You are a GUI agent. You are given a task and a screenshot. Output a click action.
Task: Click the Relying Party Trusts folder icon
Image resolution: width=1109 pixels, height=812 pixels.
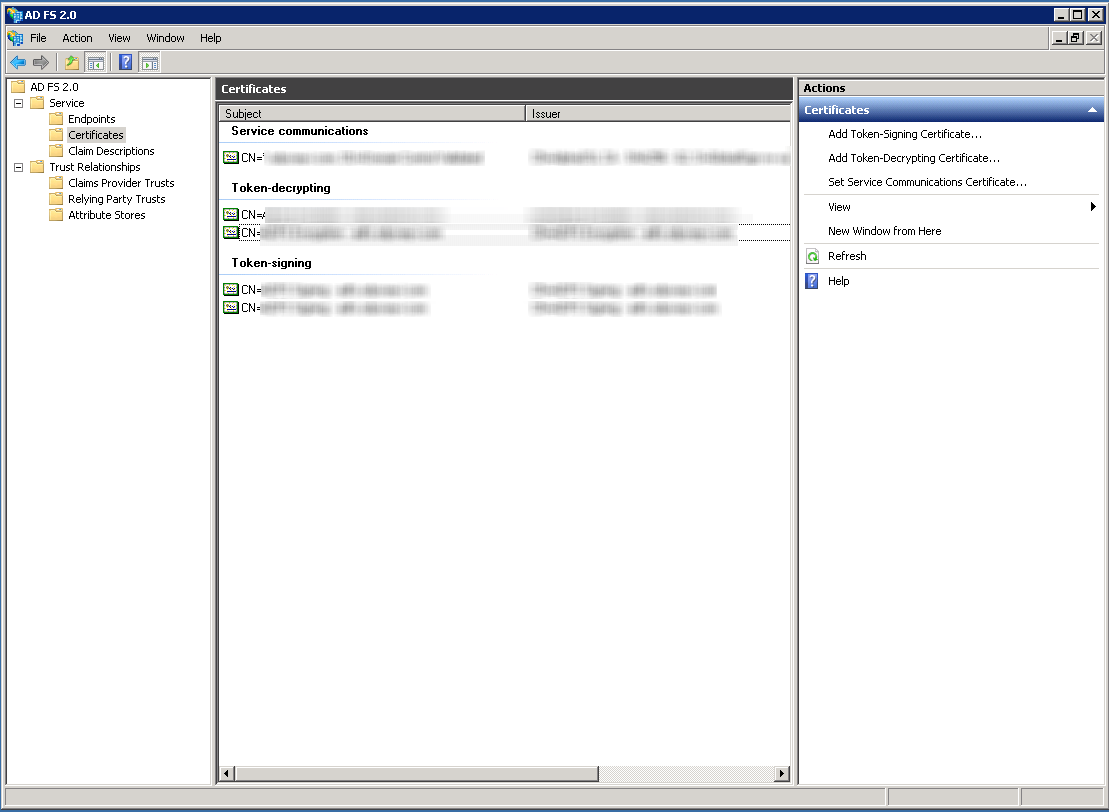pos(56,199)
